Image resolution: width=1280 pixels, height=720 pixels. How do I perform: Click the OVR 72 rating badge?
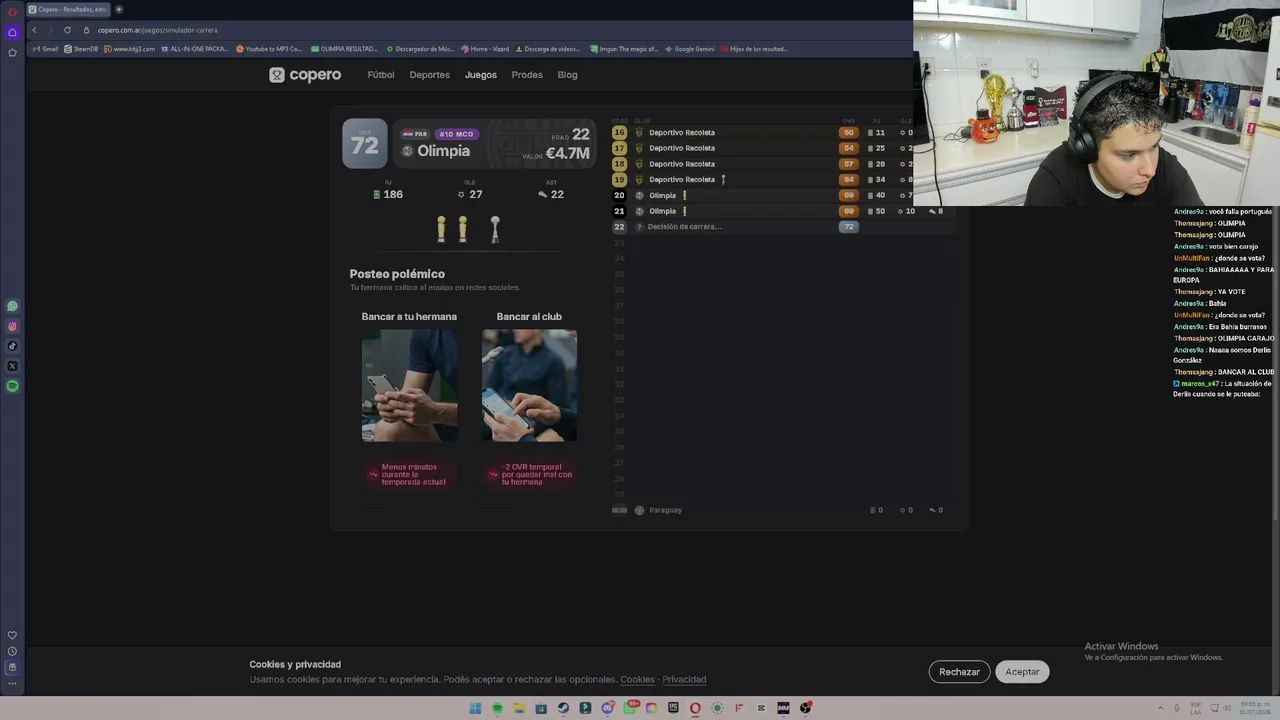tap(364, 144)
